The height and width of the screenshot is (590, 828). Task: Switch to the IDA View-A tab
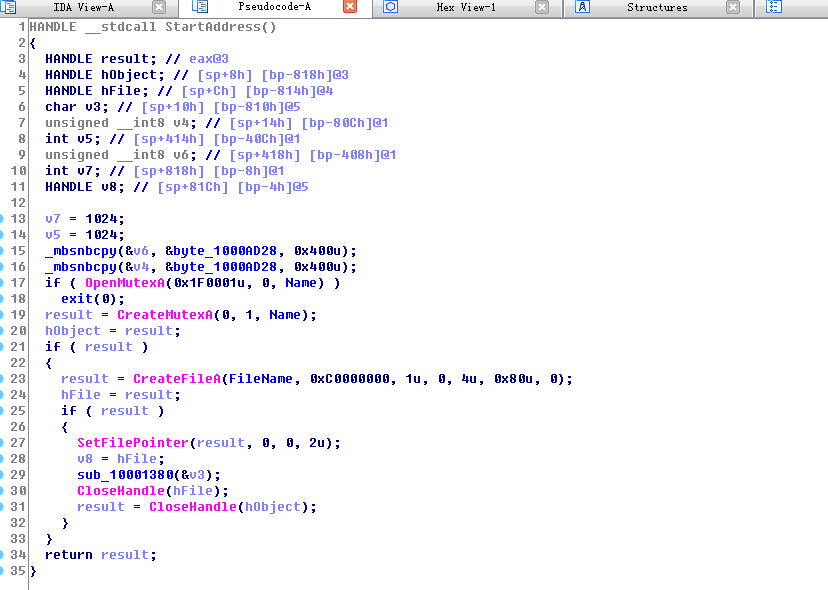coord(83,7)
